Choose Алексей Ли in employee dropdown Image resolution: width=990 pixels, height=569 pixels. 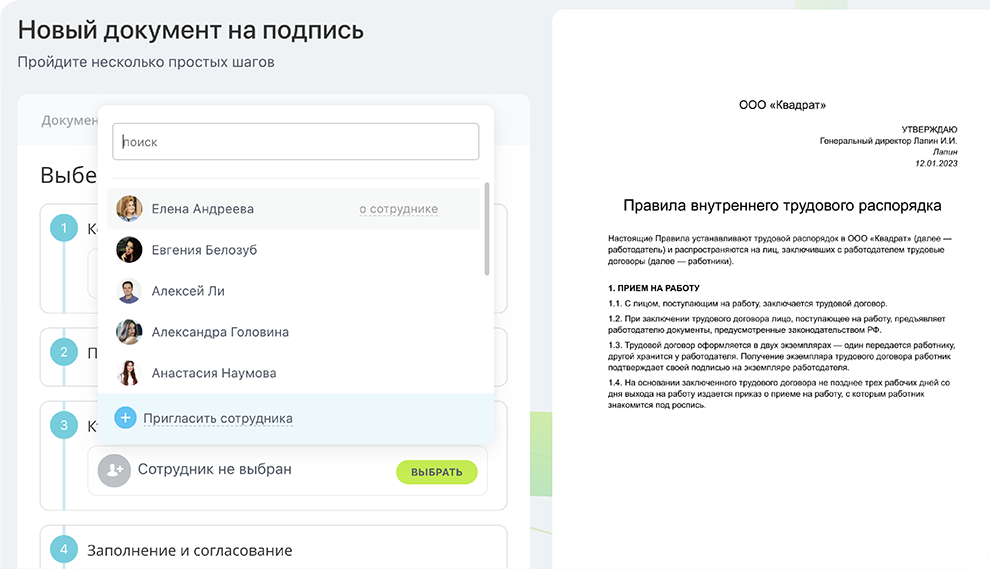(188, 291)
